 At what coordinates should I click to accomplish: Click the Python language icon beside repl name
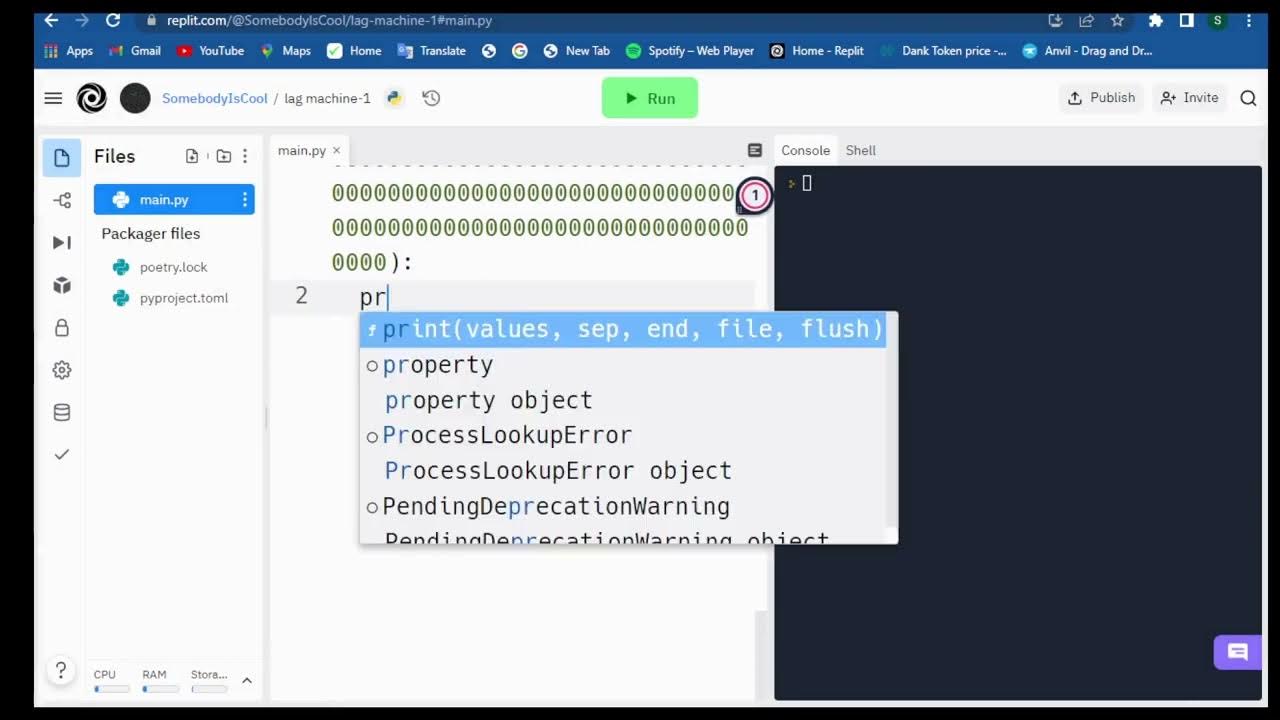point(394,98)
